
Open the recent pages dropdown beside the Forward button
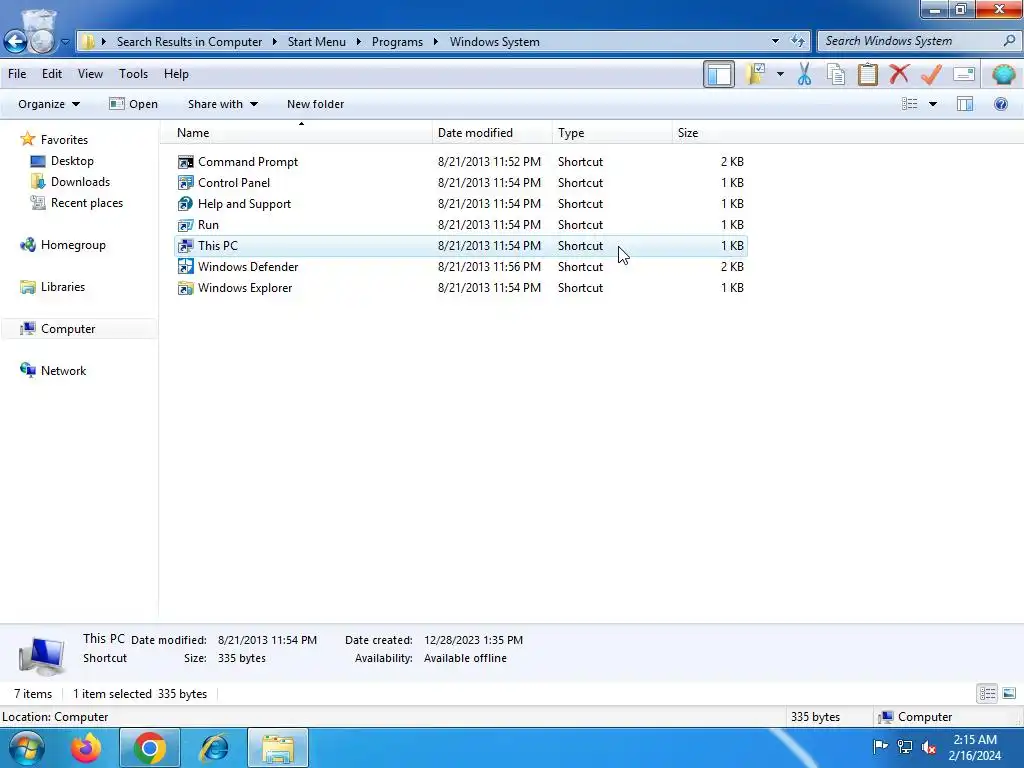[x=65, y=42]
